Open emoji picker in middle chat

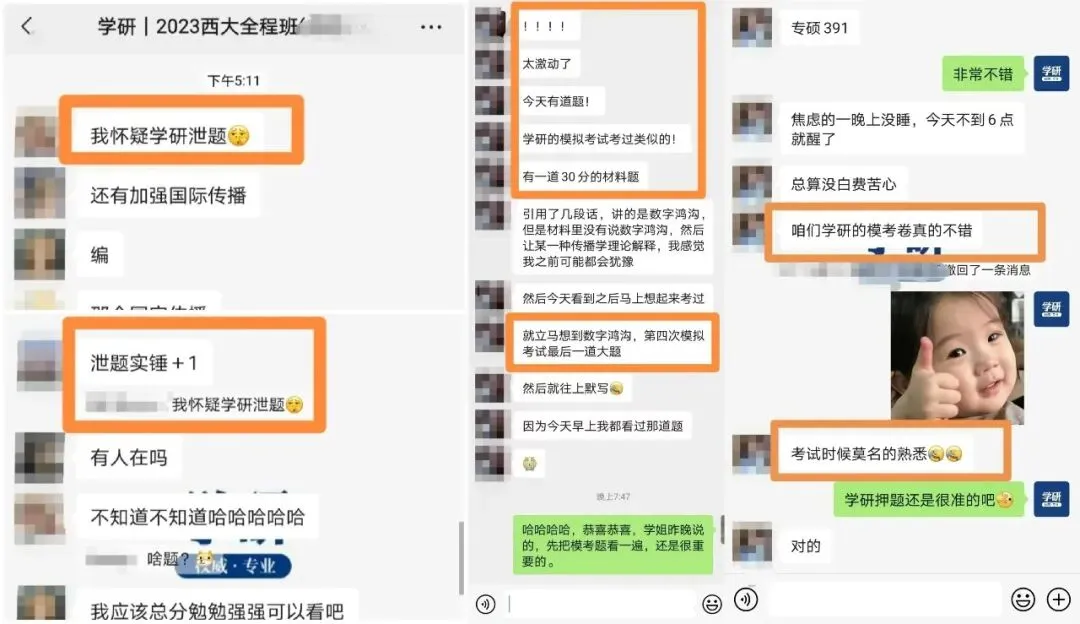pyautogui.click(x=712, y=604)
